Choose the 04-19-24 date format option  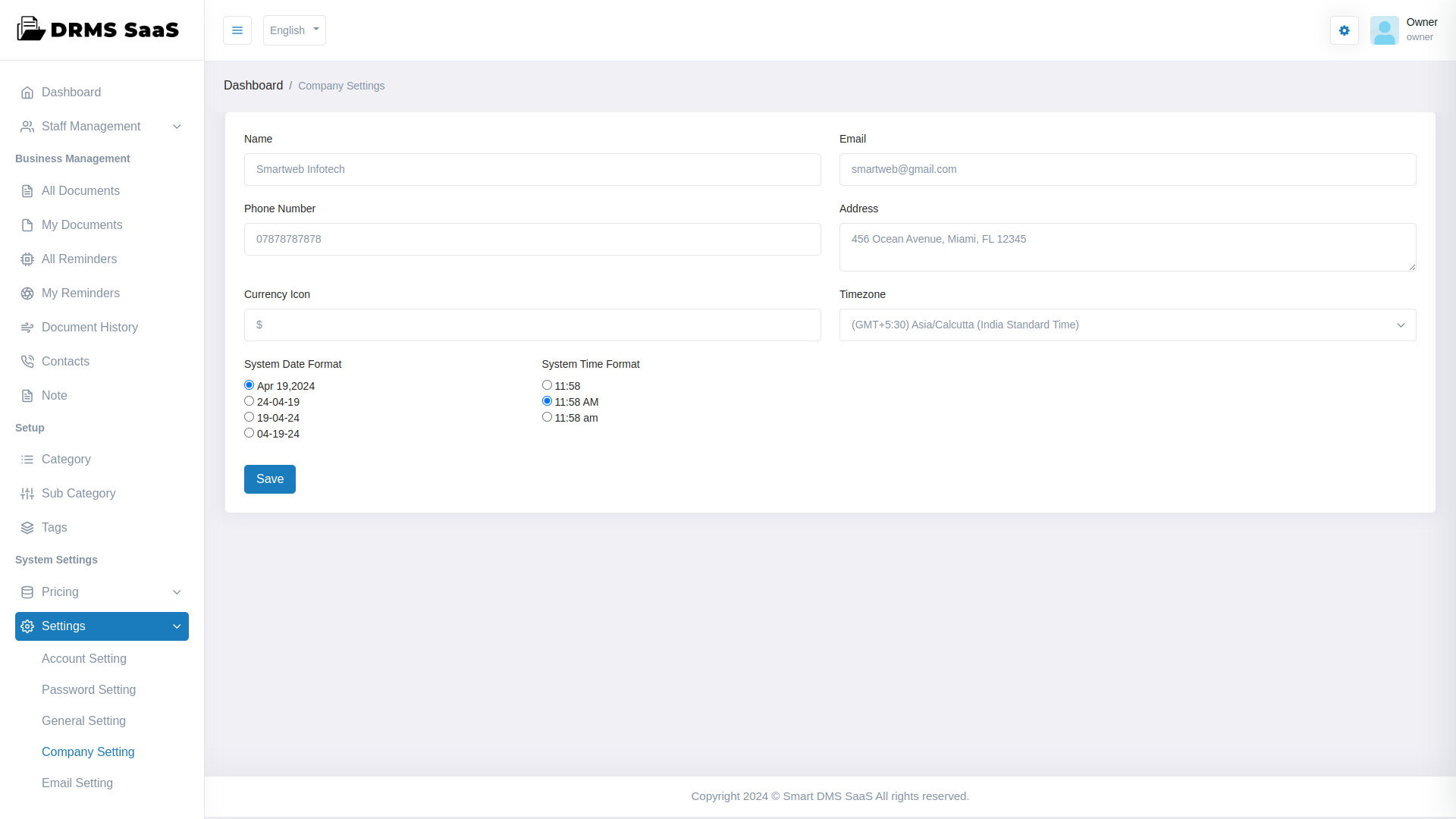[249, 433]
